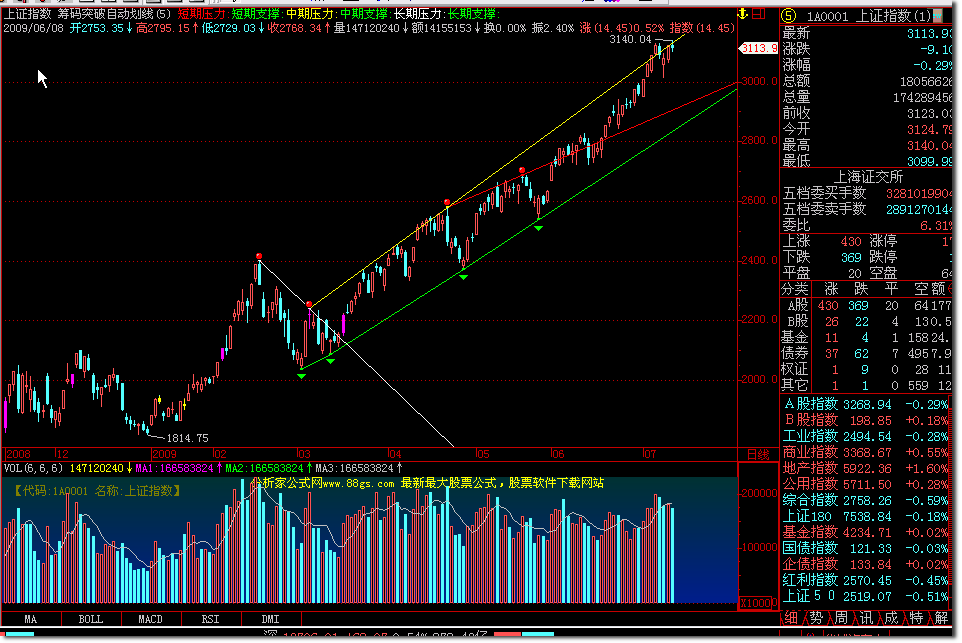Image resolution: width=962 pixels, height=643 pixels.
Task: Click the 长期支撑 legend label
Action: tap(472, 13)
